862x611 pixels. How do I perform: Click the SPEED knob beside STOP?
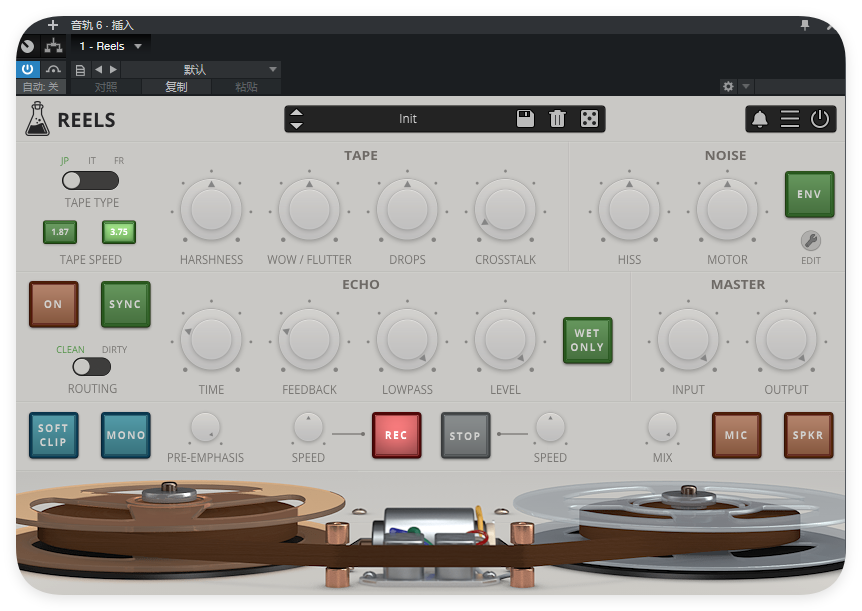[x=550, y=427]
